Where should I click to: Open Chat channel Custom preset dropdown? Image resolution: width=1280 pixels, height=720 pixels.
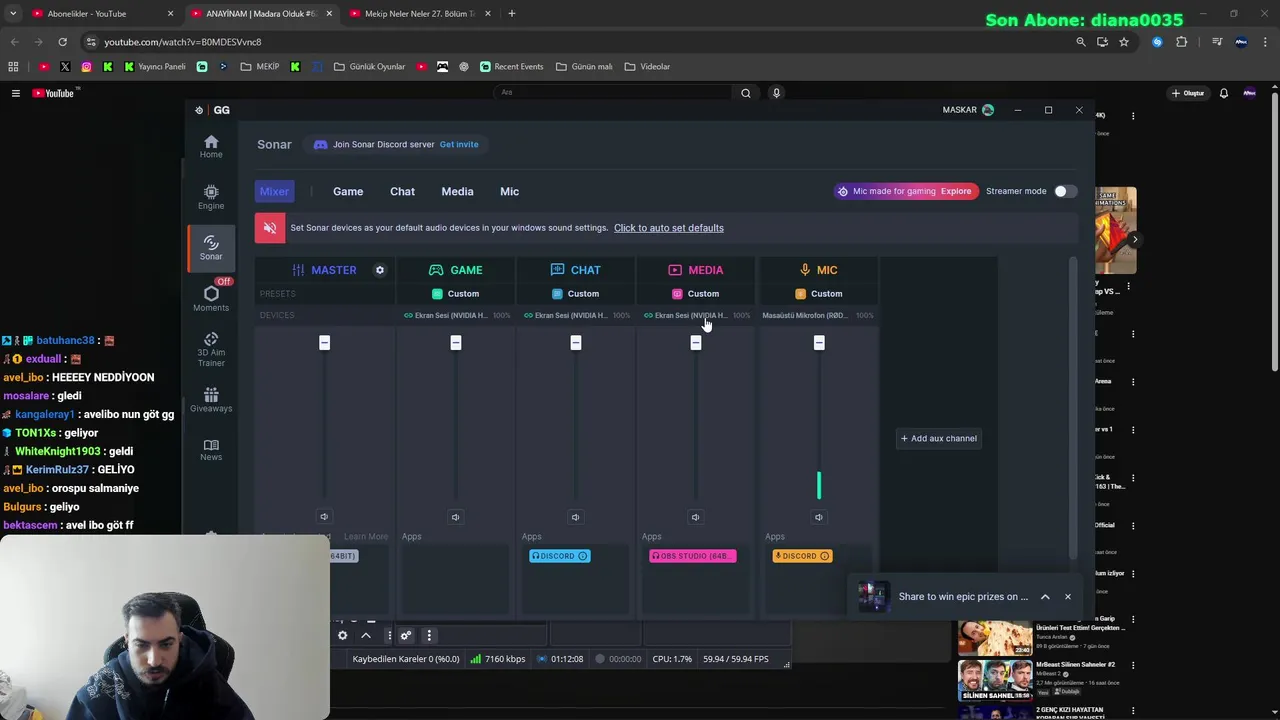point(576,294)
